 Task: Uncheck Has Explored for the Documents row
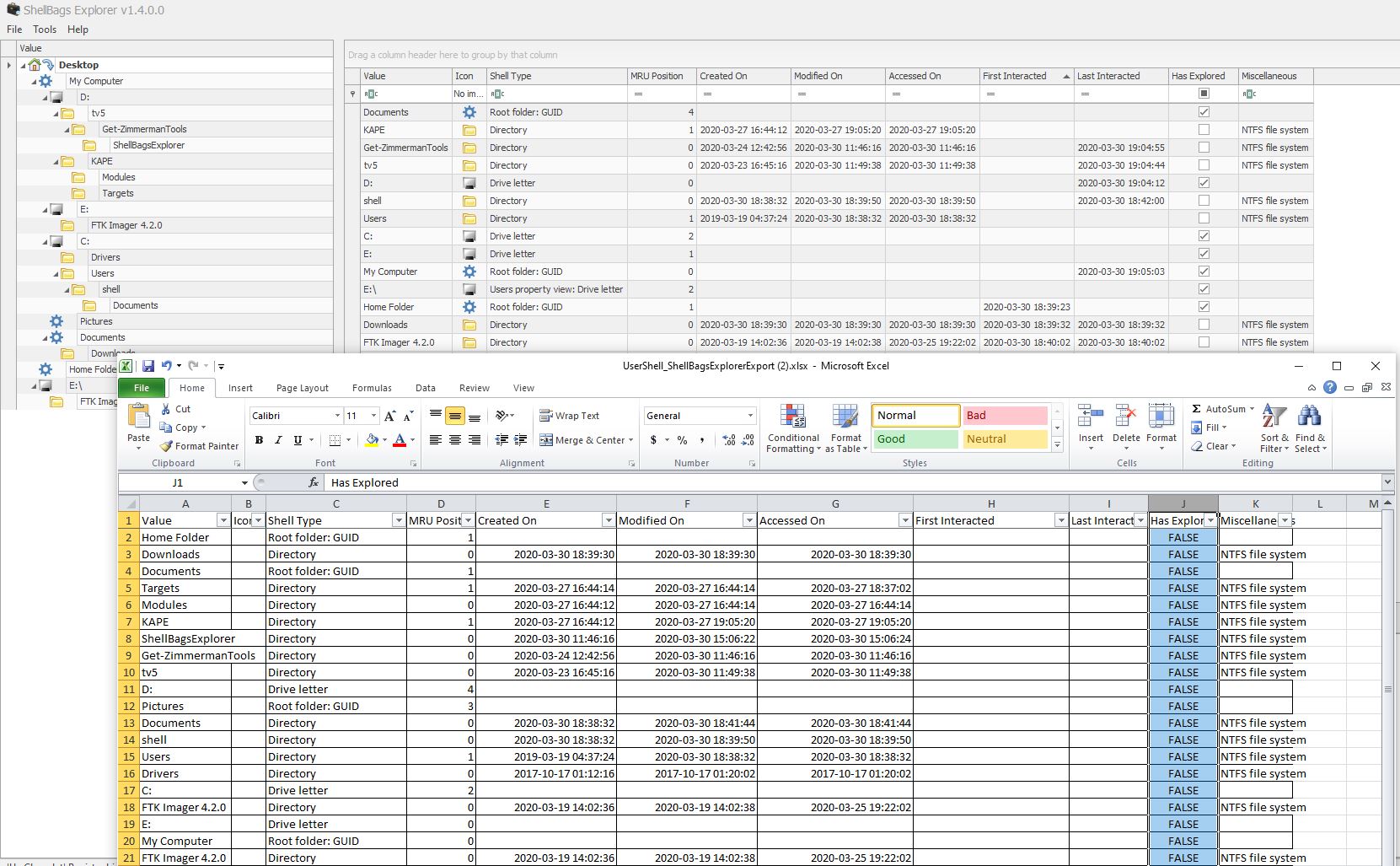point(1205,111)
